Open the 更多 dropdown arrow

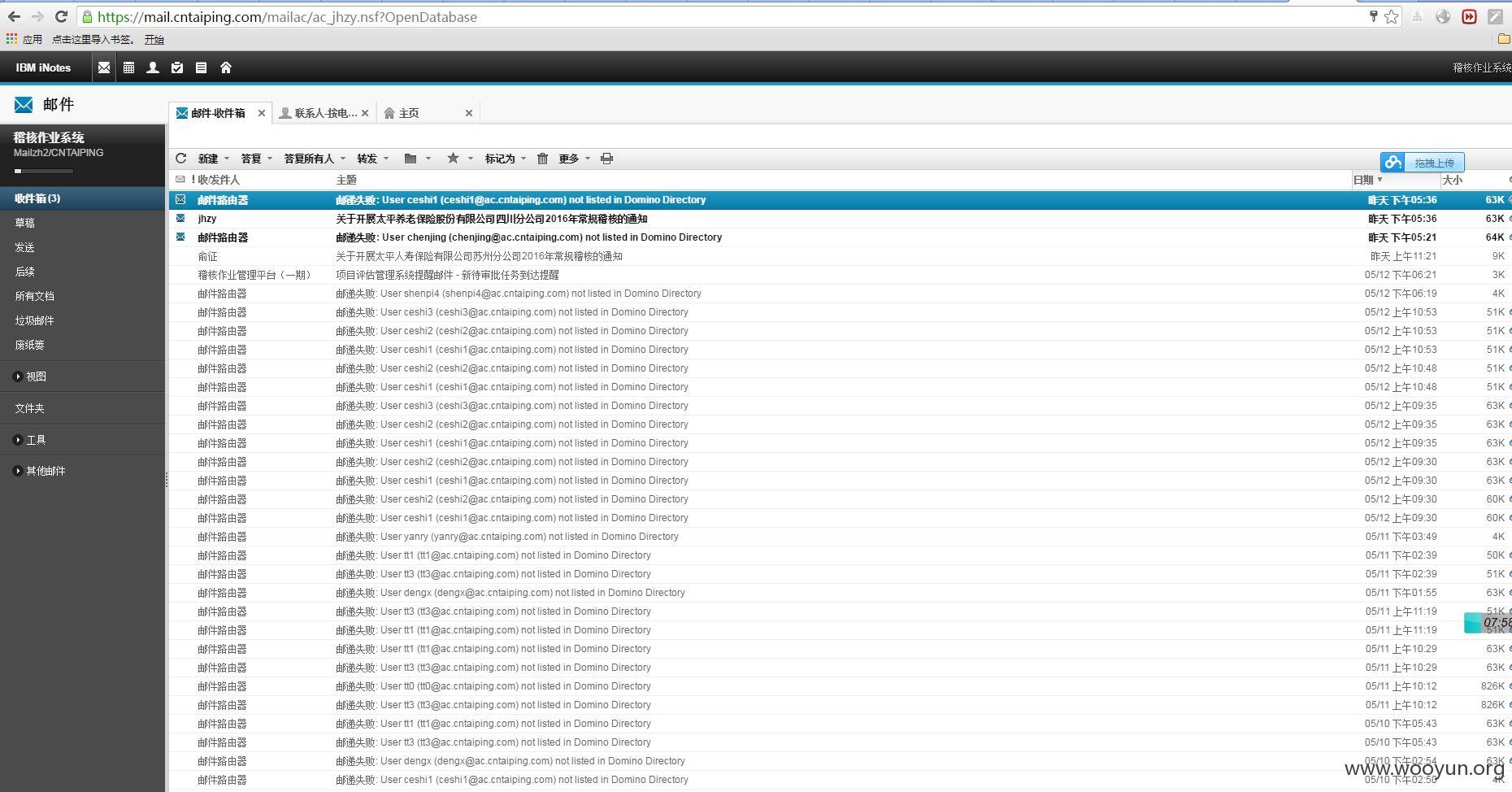588,159
